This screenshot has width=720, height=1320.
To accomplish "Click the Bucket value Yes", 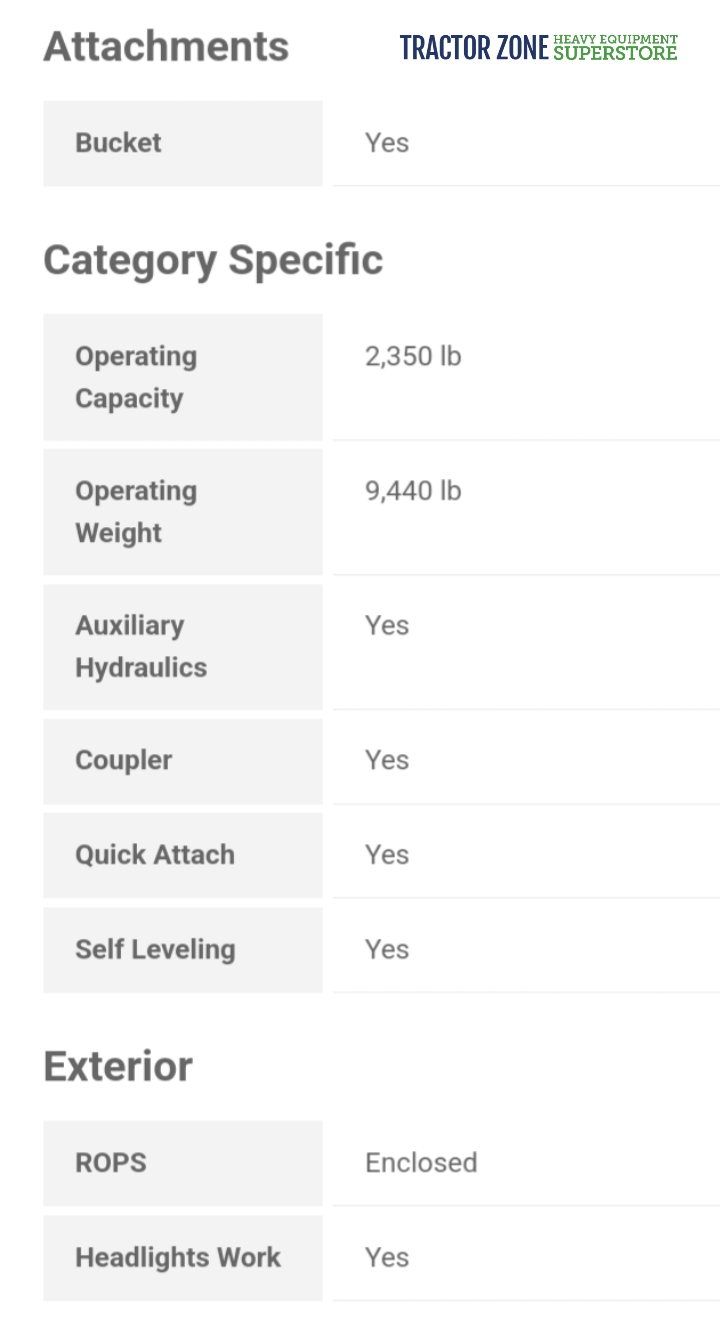I will [x=387, y=143].
